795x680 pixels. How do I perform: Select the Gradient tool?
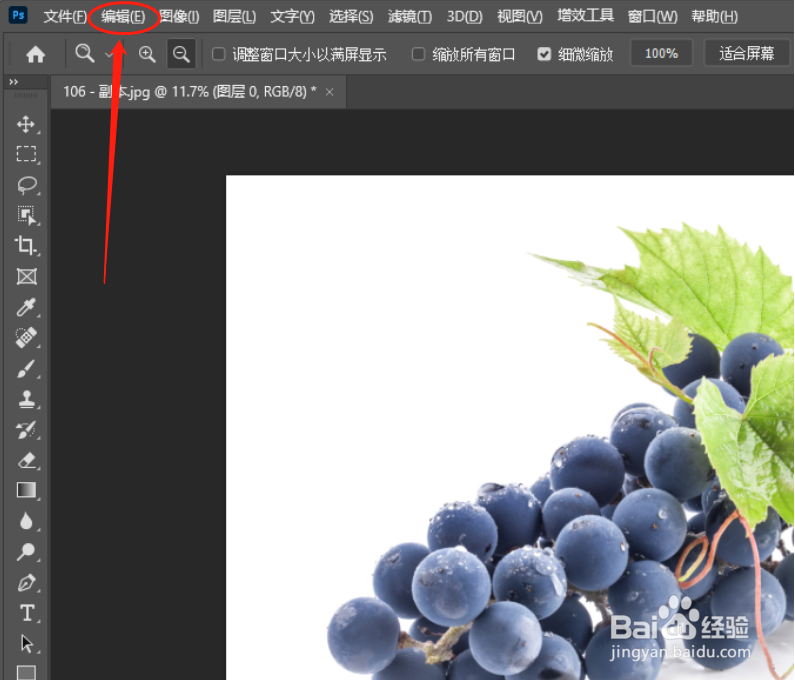click(x=26, y=490)
